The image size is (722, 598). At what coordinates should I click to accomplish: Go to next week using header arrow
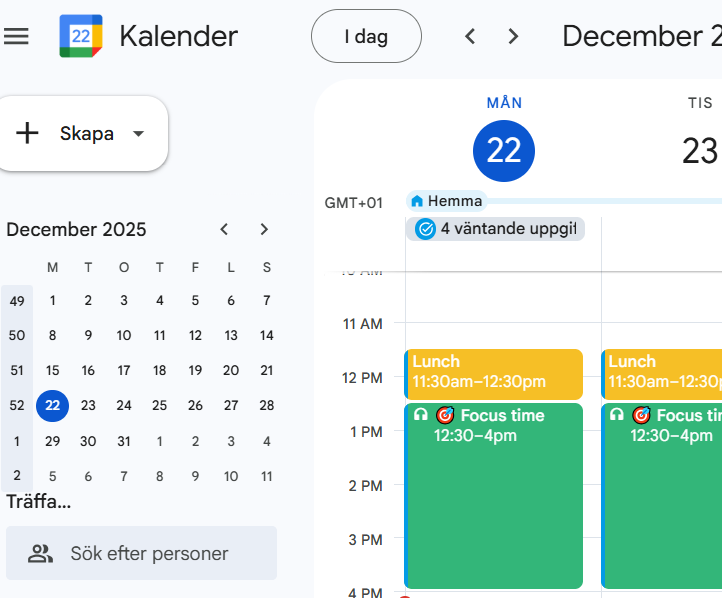513,36
